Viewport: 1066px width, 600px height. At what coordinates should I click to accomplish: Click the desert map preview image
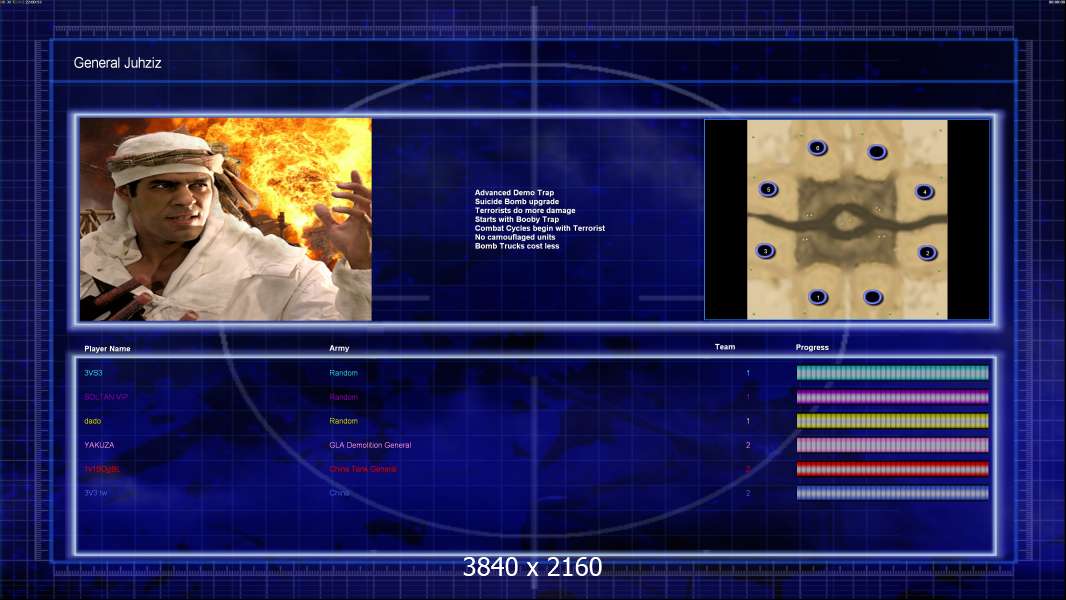847,219
